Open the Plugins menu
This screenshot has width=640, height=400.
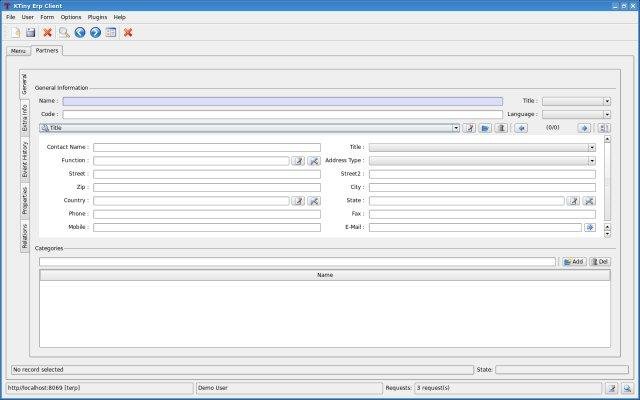point(97,17)
